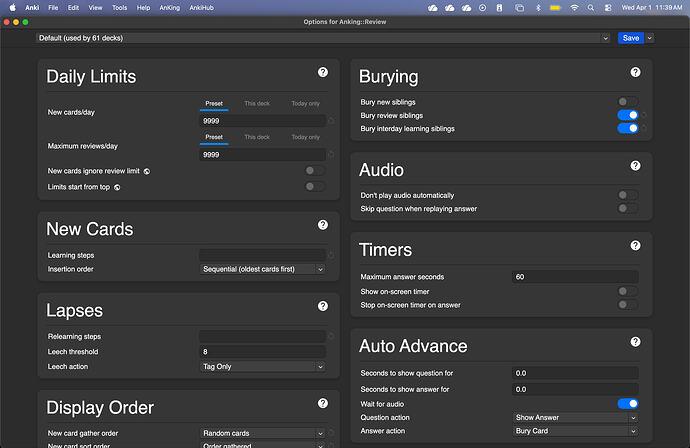Disable Bury interday learning siblings

(x=628, y=128)
